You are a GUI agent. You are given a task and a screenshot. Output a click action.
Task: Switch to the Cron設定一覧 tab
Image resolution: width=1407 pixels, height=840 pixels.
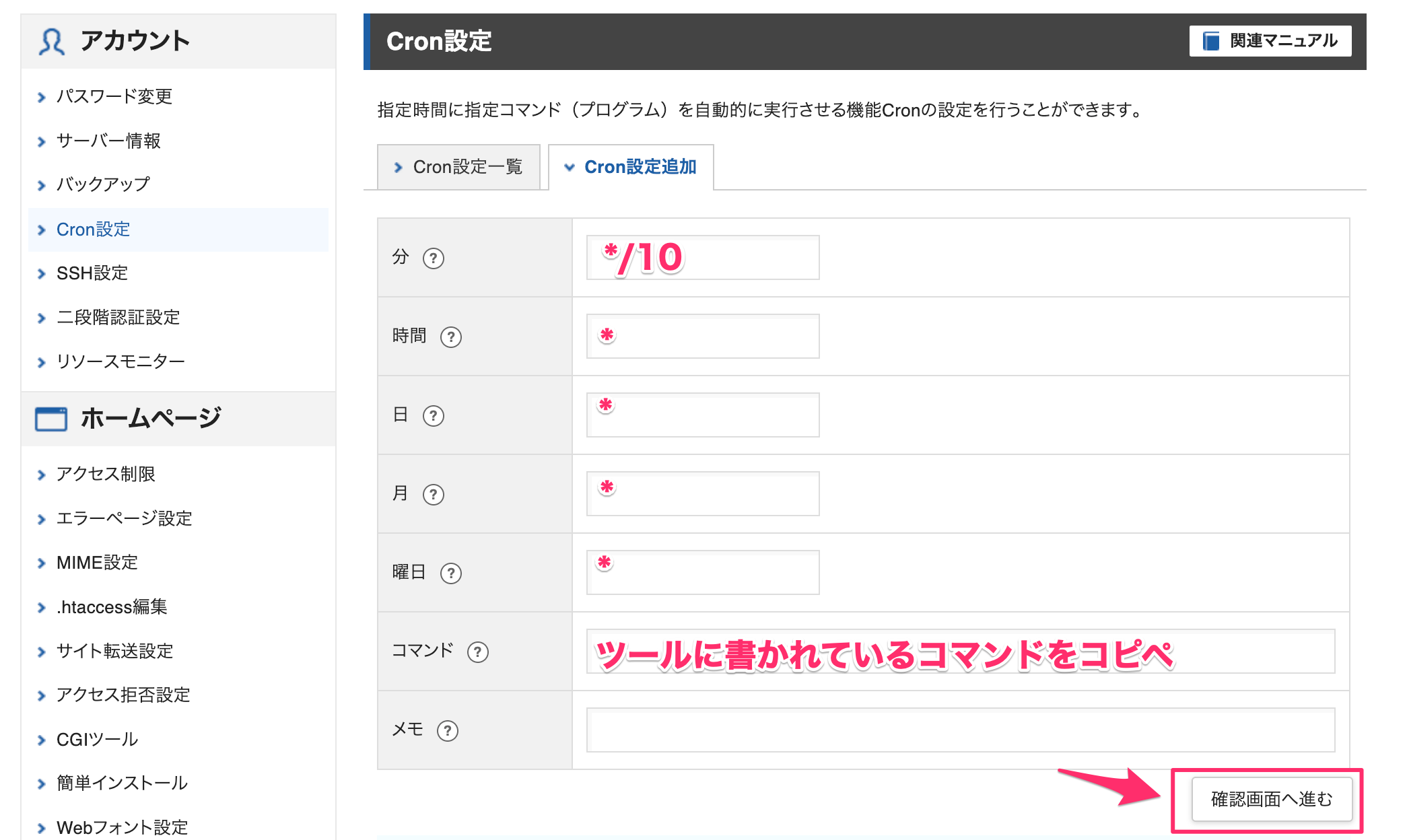[459, 167]
